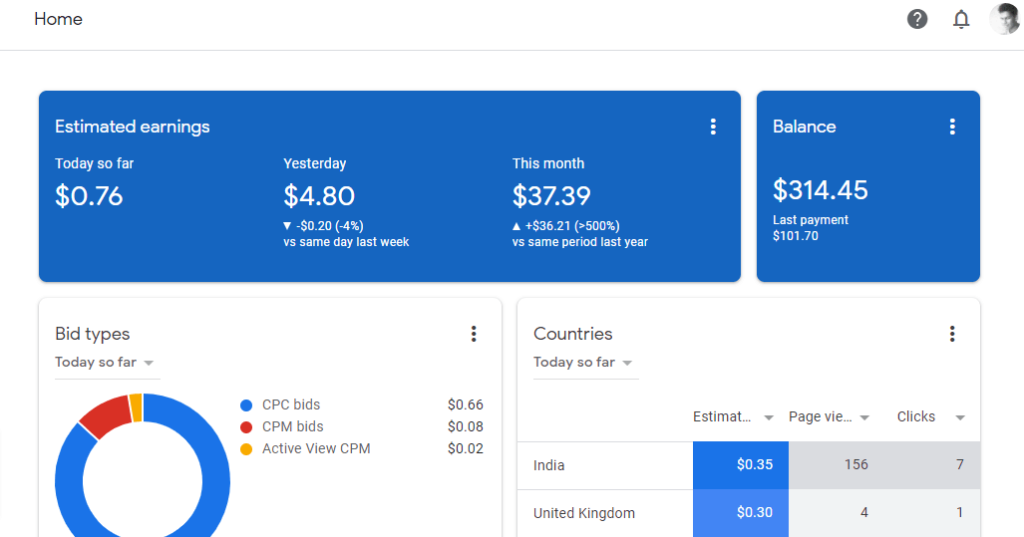This screenshot has height=537, width=1024.
Task: Select the Home page title
Action: (58, 19)
